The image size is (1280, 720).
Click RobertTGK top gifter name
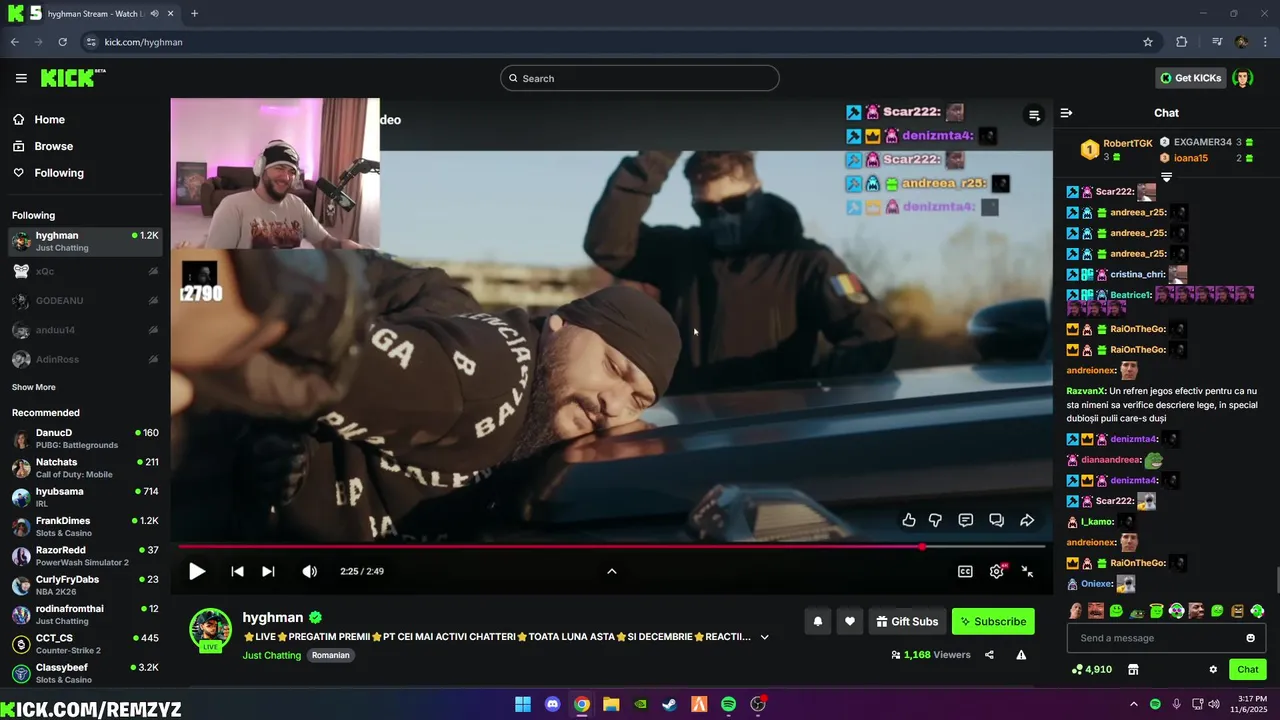pos(1127,143)
